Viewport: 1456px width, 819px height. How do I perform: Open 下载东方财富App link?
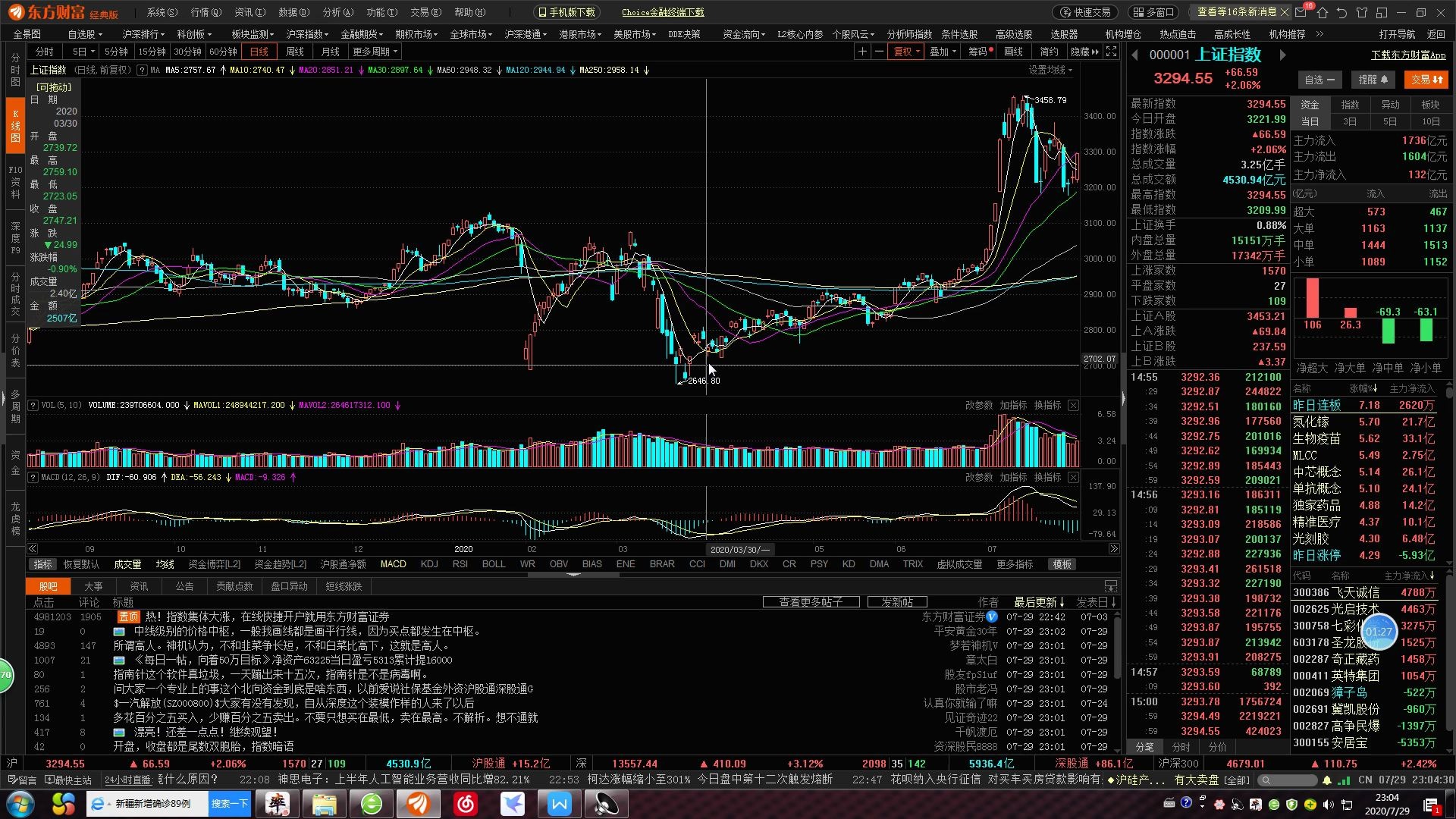coord(1408,55)
